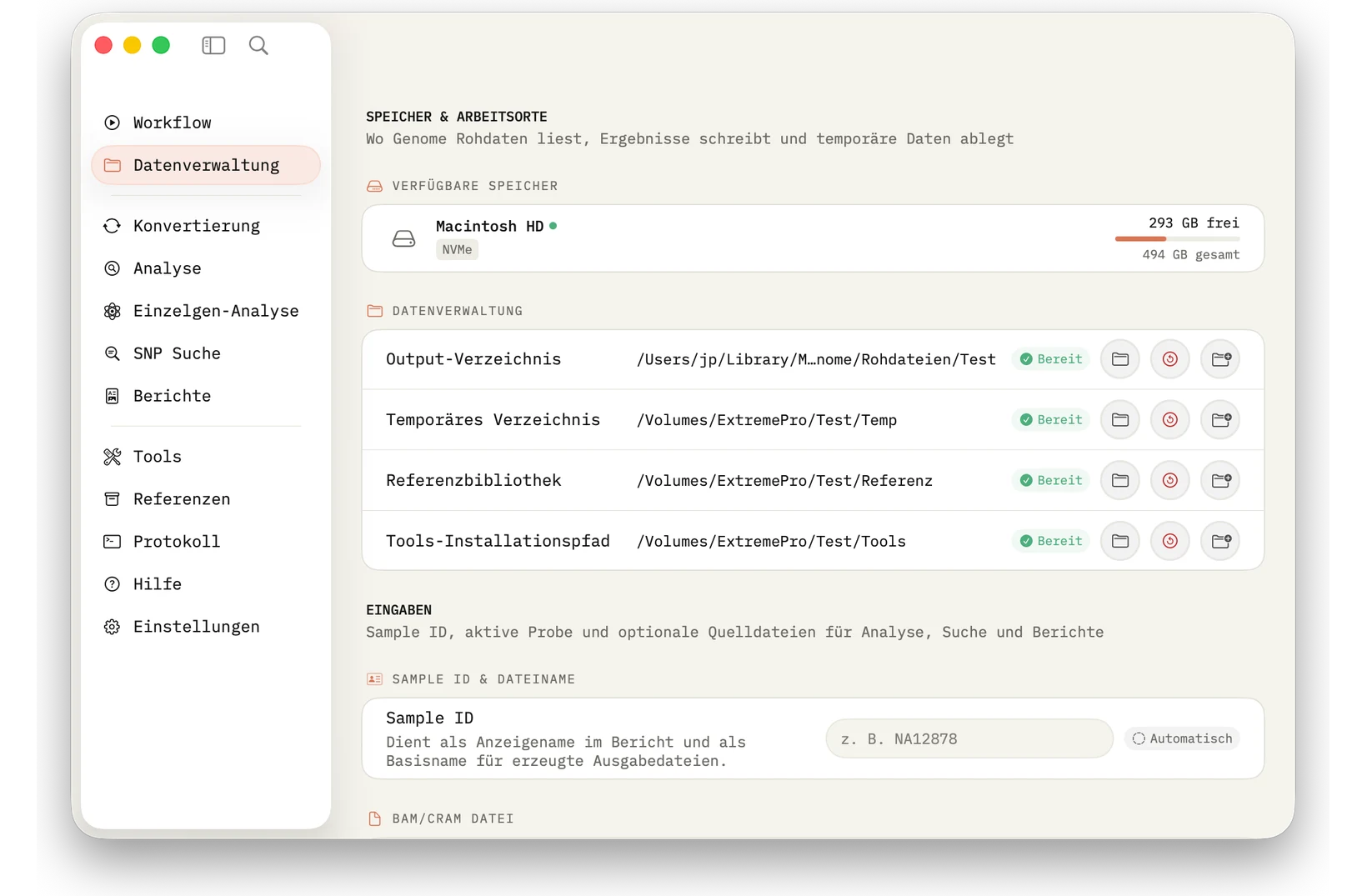1367x896 pixels.
Task: Open folder for Tools-Installationspfad
Action: pyautogui.click(x=1119, y=541)
